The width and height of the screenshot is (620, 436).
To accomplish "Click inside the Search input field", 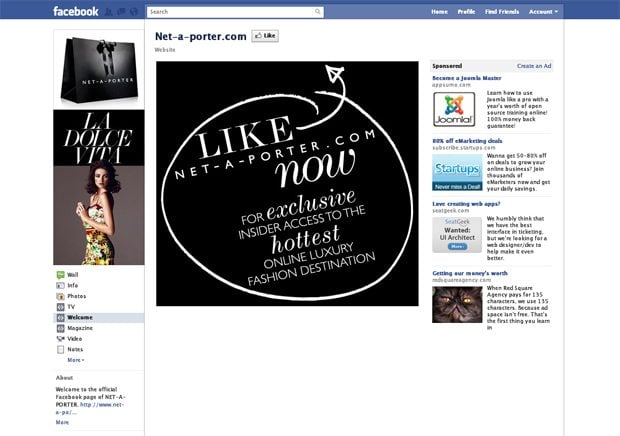I will point(230,12).
